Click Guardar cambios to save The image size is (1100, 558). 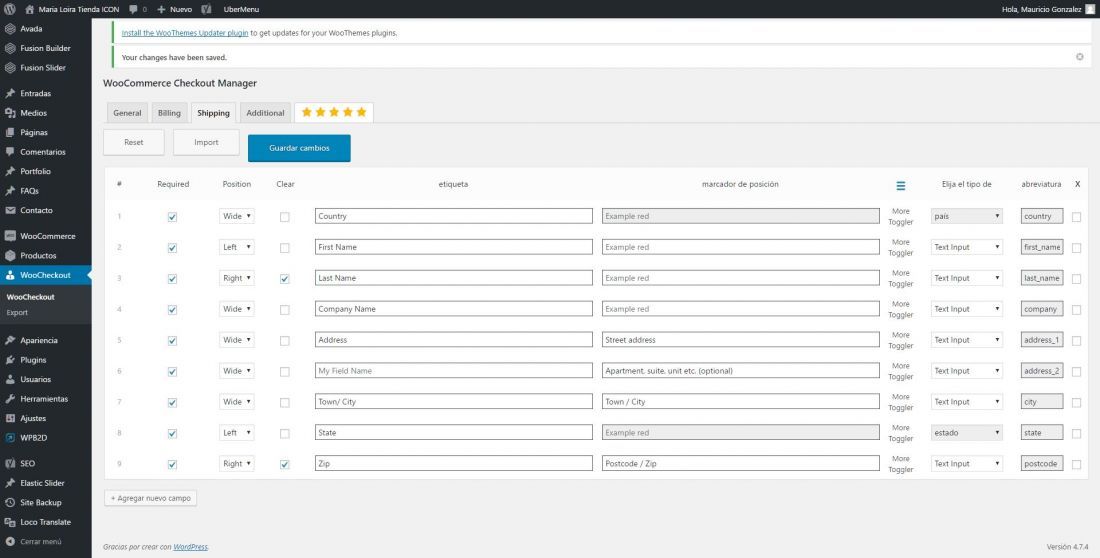tap(300, 148)
